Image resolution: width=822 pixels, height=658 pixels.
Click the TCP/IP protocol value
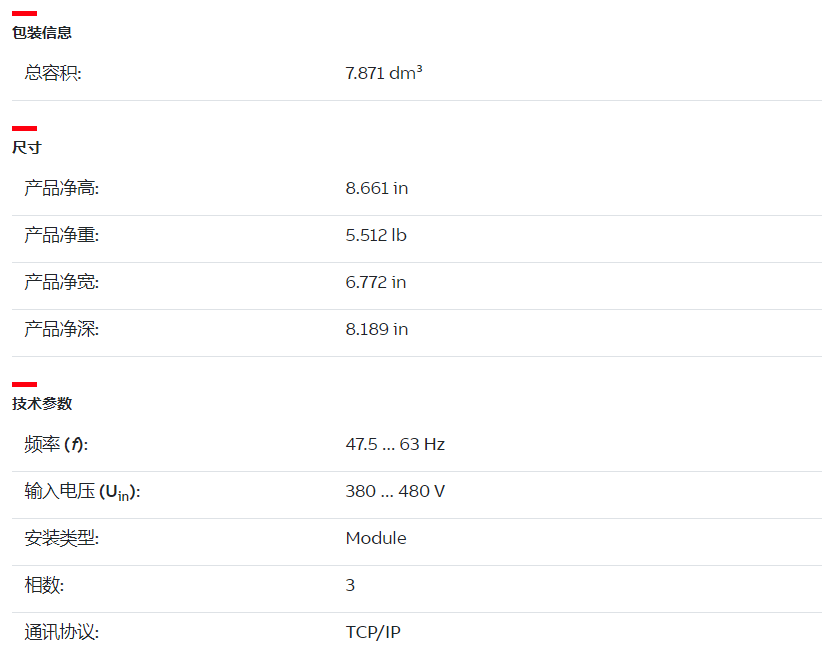pyautogui.click(x=373, y=632)
